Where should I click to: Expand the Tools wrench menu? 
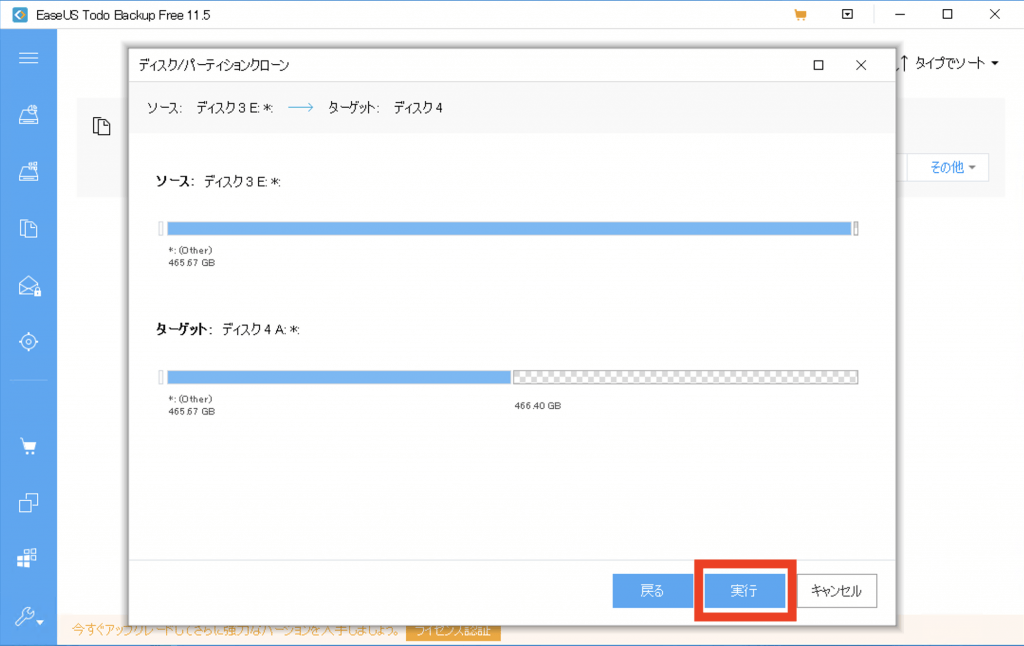tap(28, 618)
